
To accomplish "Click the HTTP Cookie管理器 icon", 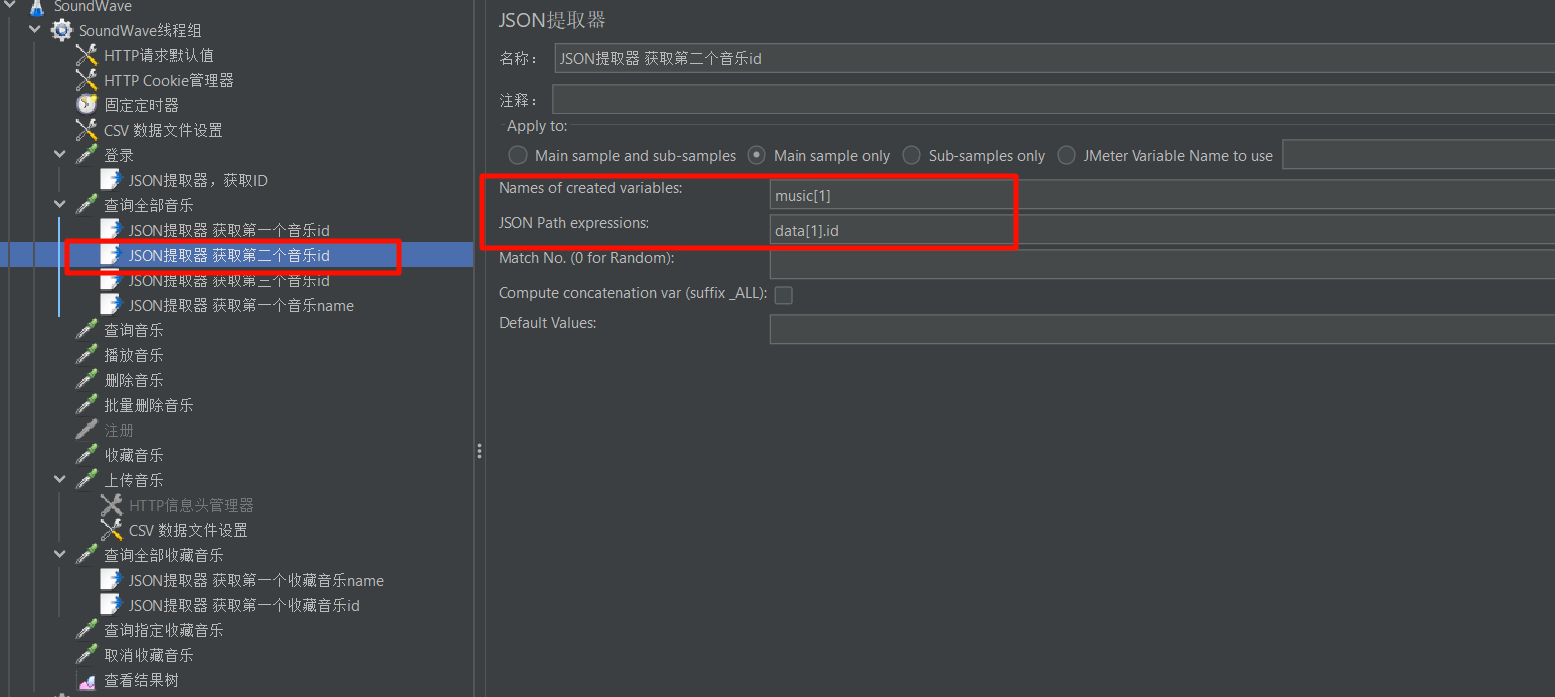I will [x=87, y=80].
